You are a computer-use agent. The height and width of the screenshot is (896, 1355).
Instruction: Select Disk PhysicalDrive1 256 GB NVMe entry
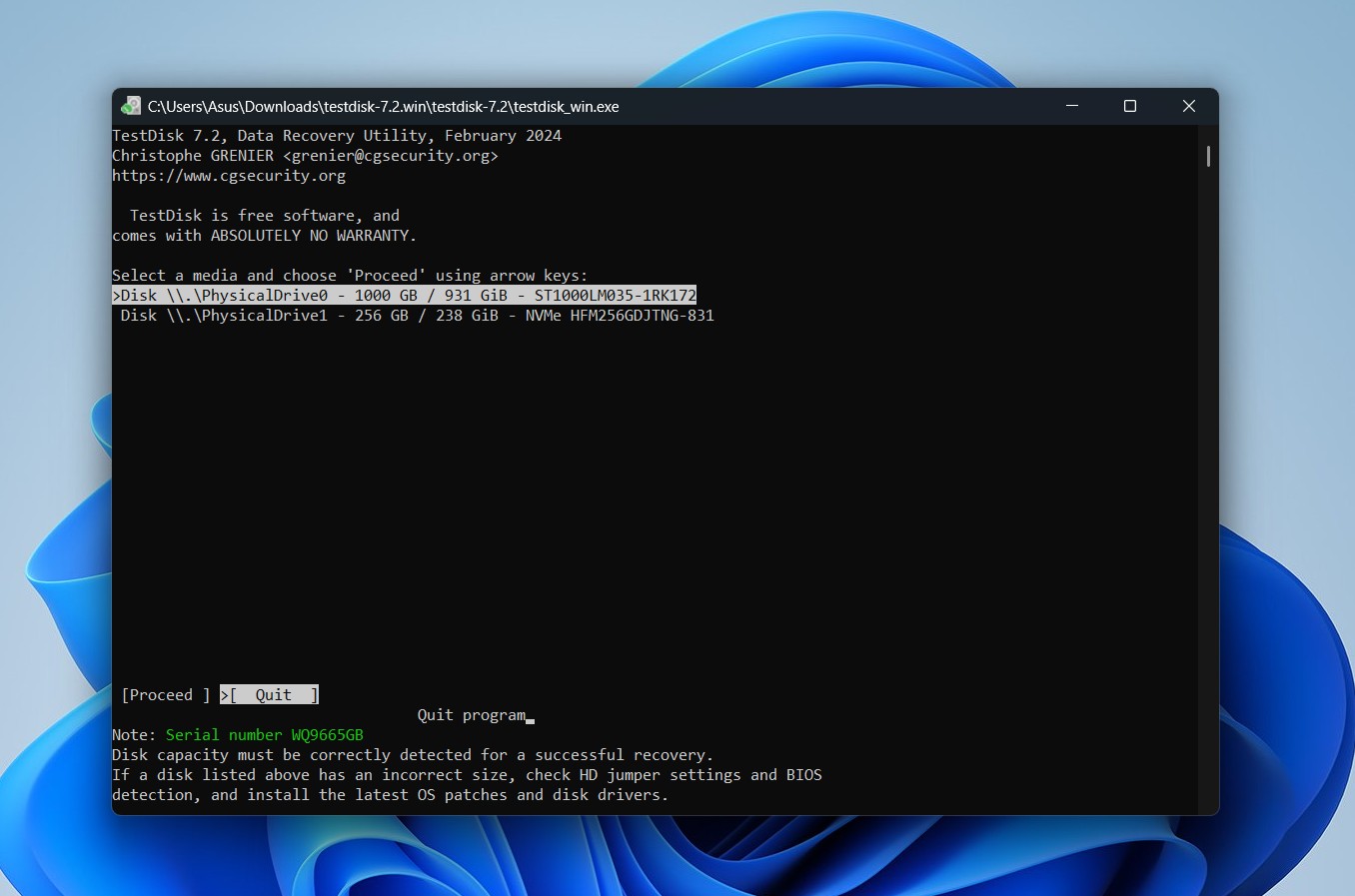coord(417,316)
